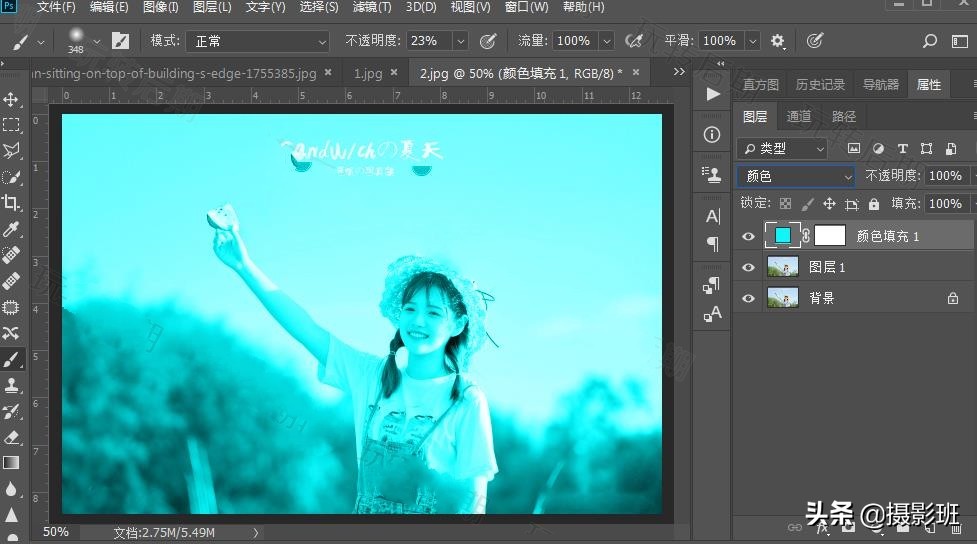This screenshot has height=544, width=977.
Task: Select the Rectangular Marquee tool
Action: point(12,126)
